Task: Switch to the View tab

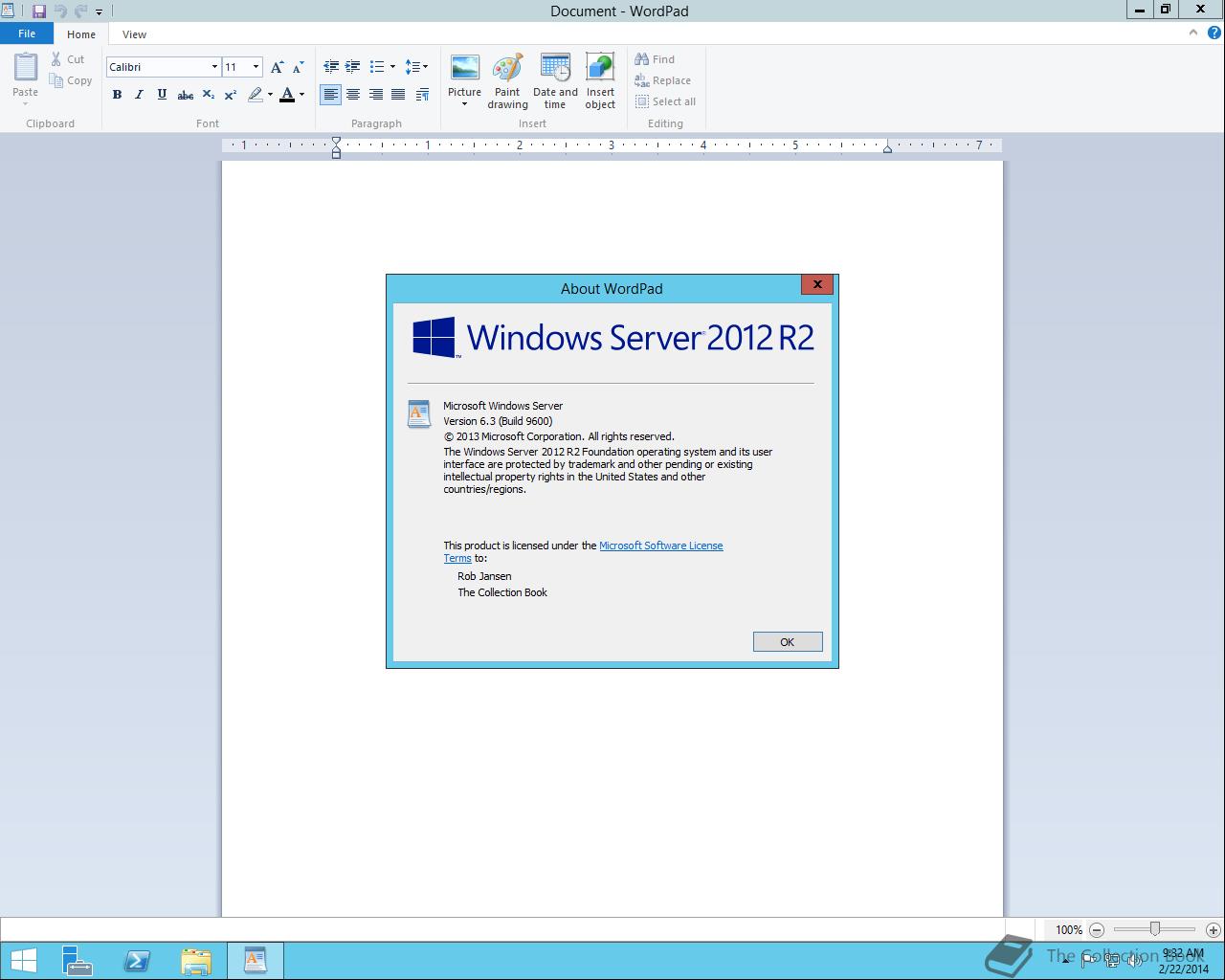Action: [x=134, y=33]
